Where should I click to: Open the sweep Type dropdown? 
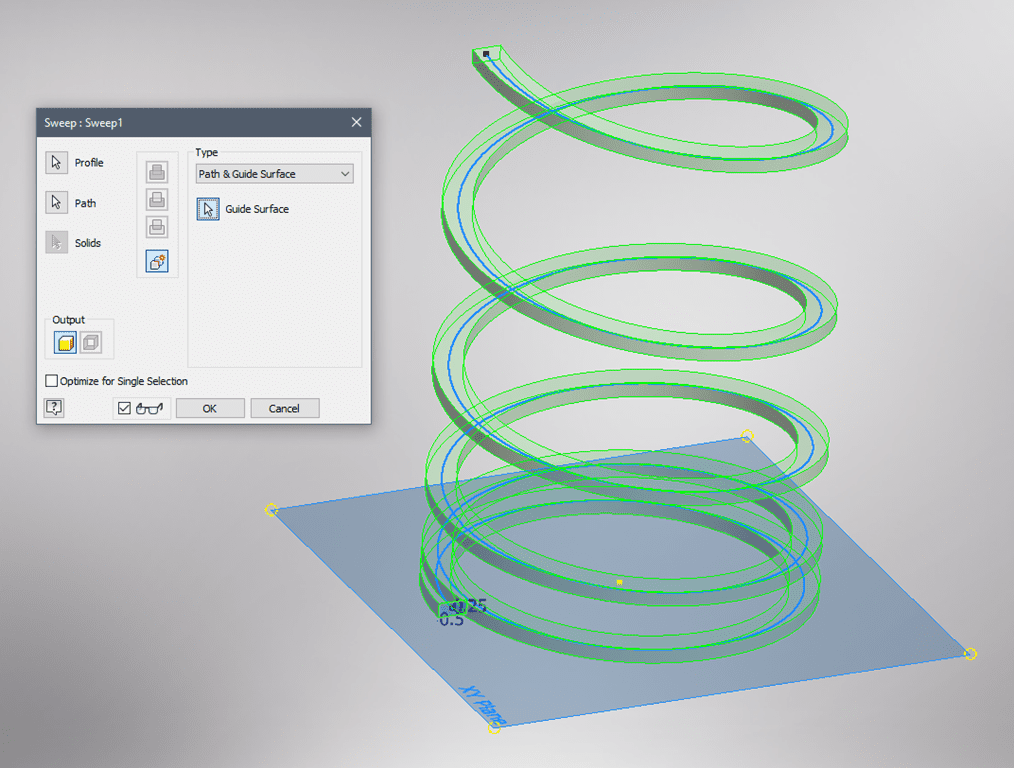click(x=274, y=174)
